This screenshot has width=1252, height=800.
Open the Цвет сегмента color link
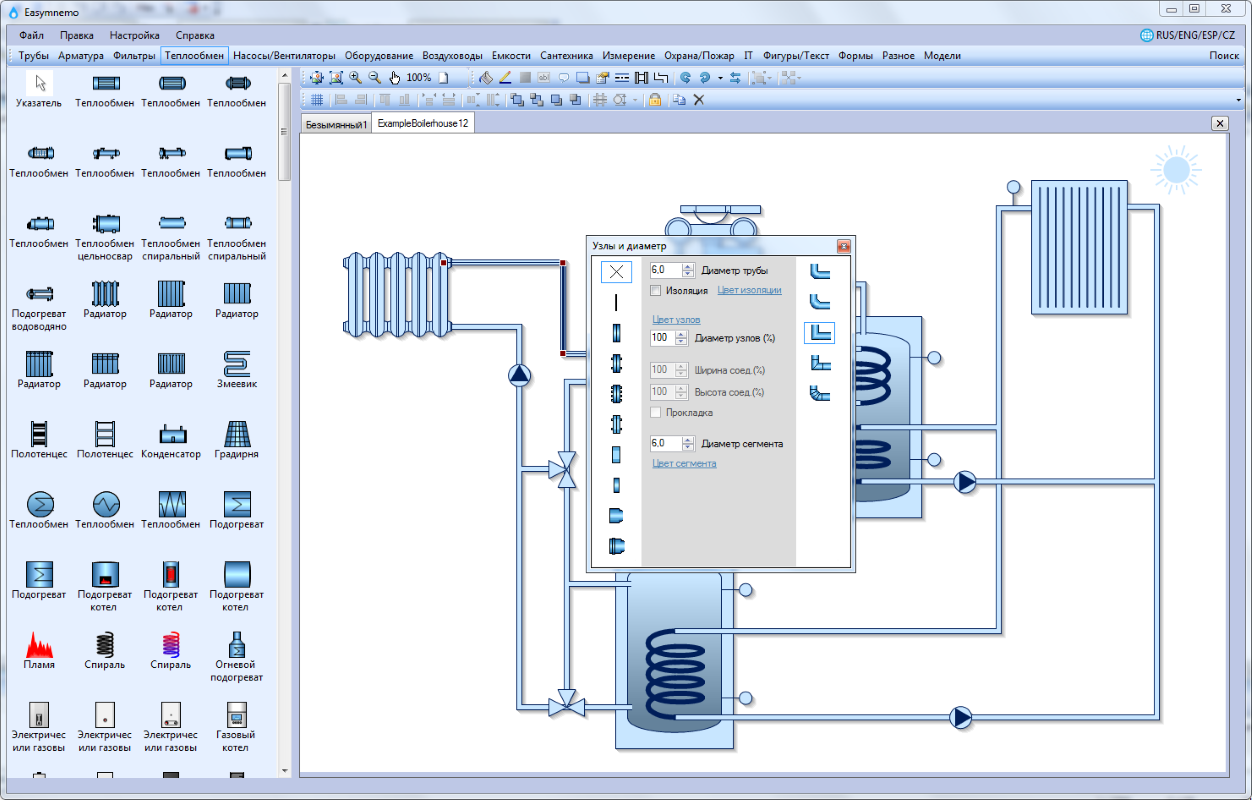pos(684,463)
